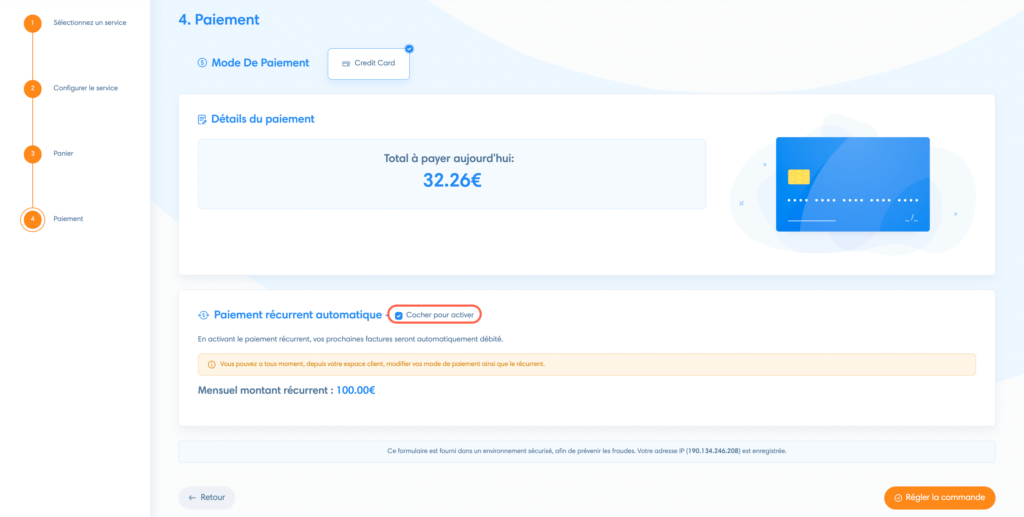The image size is (1024, 517).
Task: Click the card icon inside Credit Card button
Action: pos(346,64)
